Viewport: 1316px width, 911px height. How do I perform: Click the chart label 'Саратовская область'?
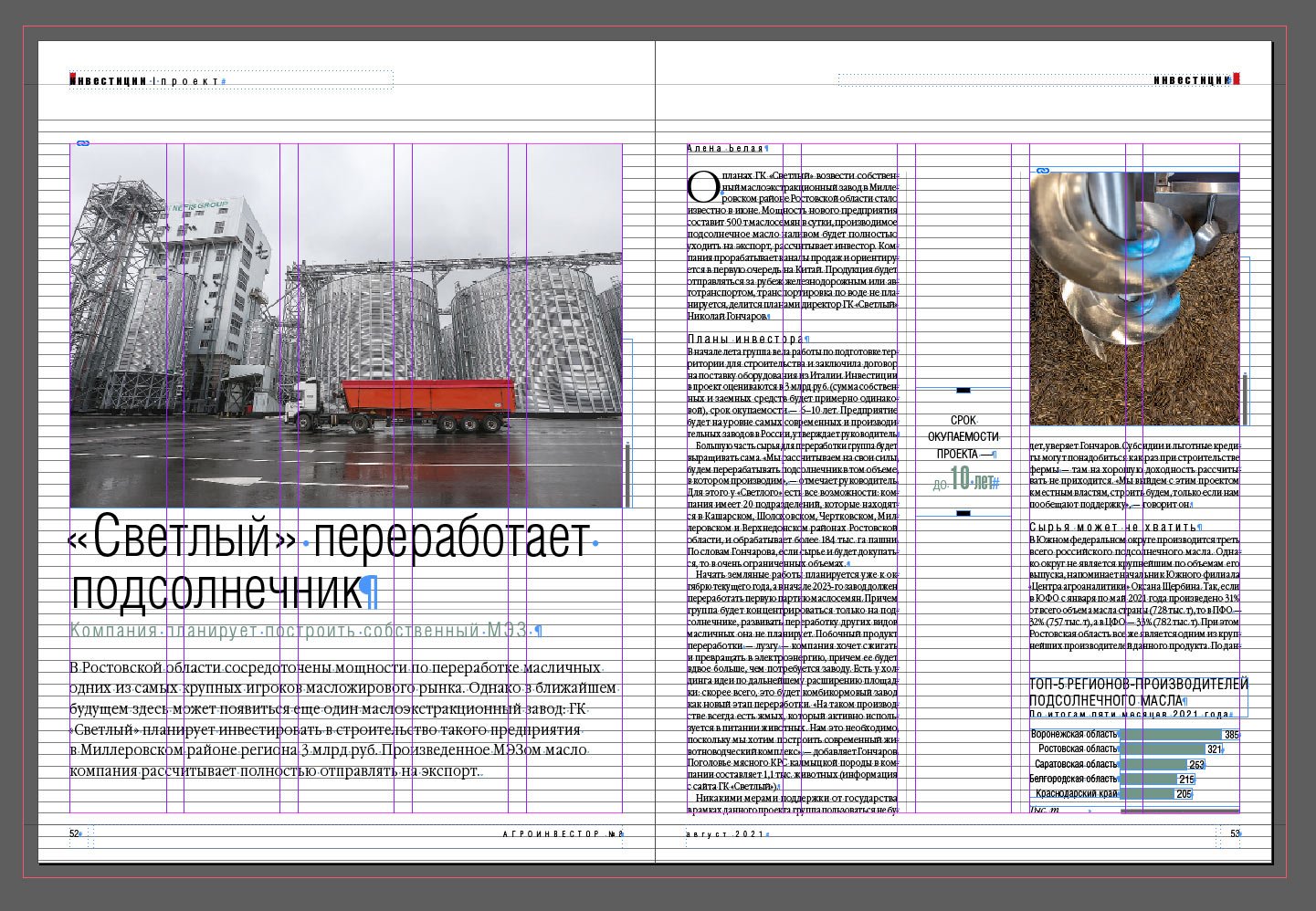pyautogui.click(x=1075, y=764)
